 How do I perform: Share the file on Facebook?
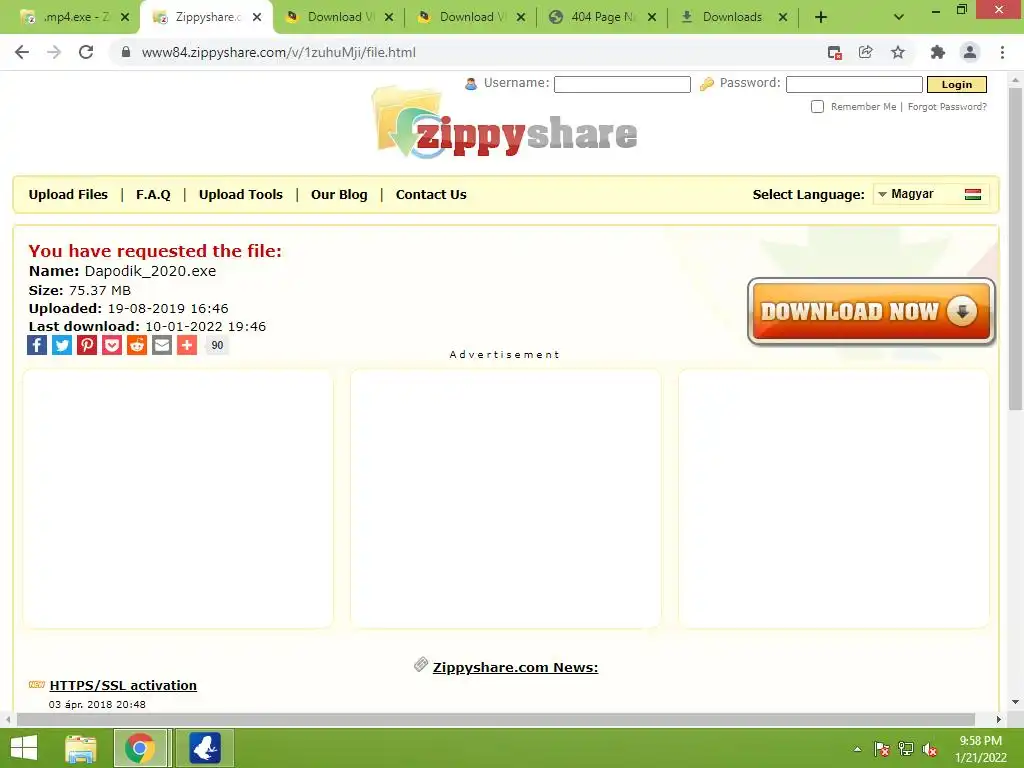click(x=37, y=345)
